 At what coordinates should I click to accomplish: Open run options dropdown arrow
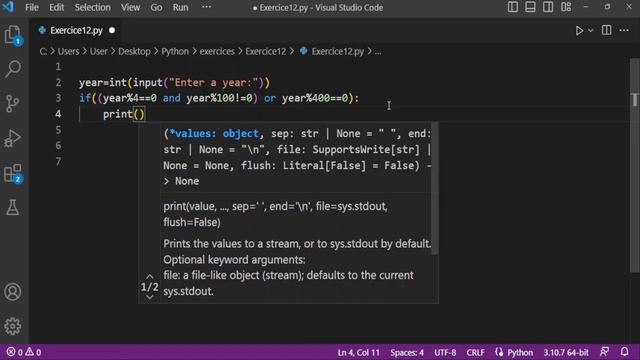tap(591, 31)
